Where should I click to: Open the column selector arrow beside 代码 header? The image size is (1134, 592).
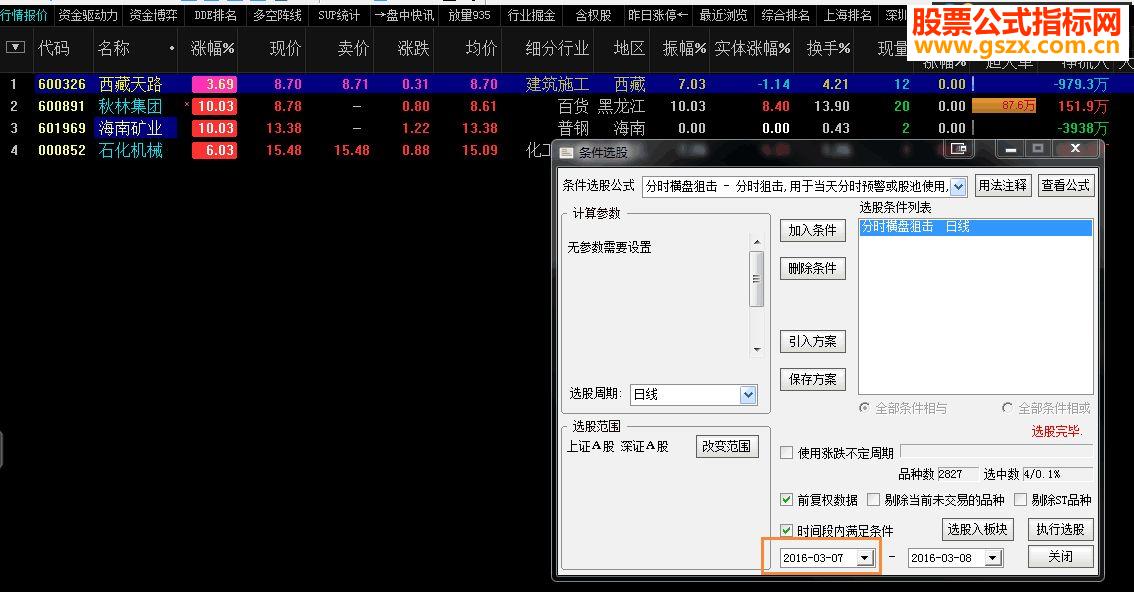click(15, 48)
